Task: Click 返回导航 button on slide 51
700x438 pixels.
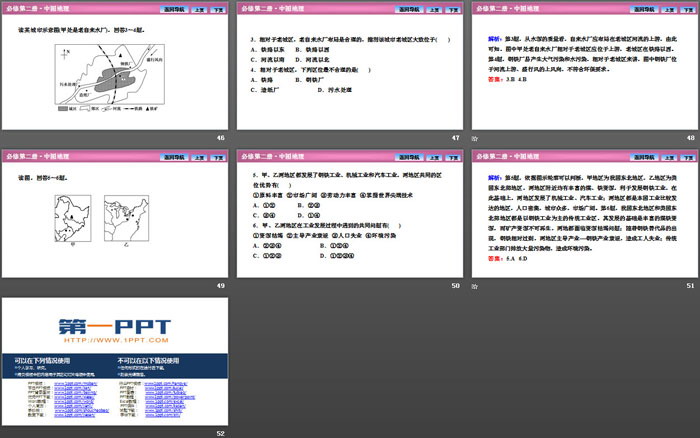Action: (644, 157)
